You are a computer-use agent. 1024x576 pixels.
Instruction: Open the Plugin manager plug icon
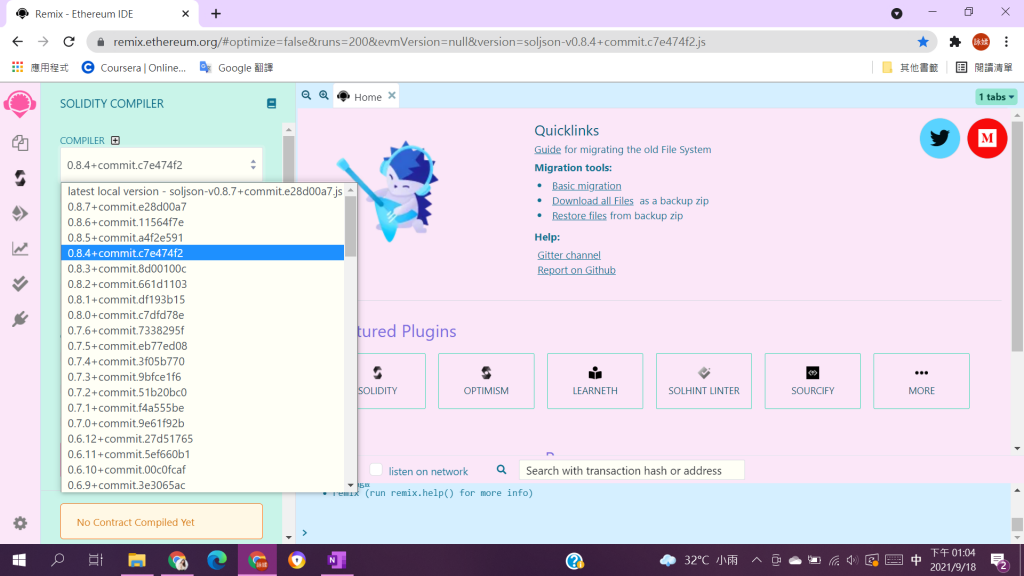20,319
